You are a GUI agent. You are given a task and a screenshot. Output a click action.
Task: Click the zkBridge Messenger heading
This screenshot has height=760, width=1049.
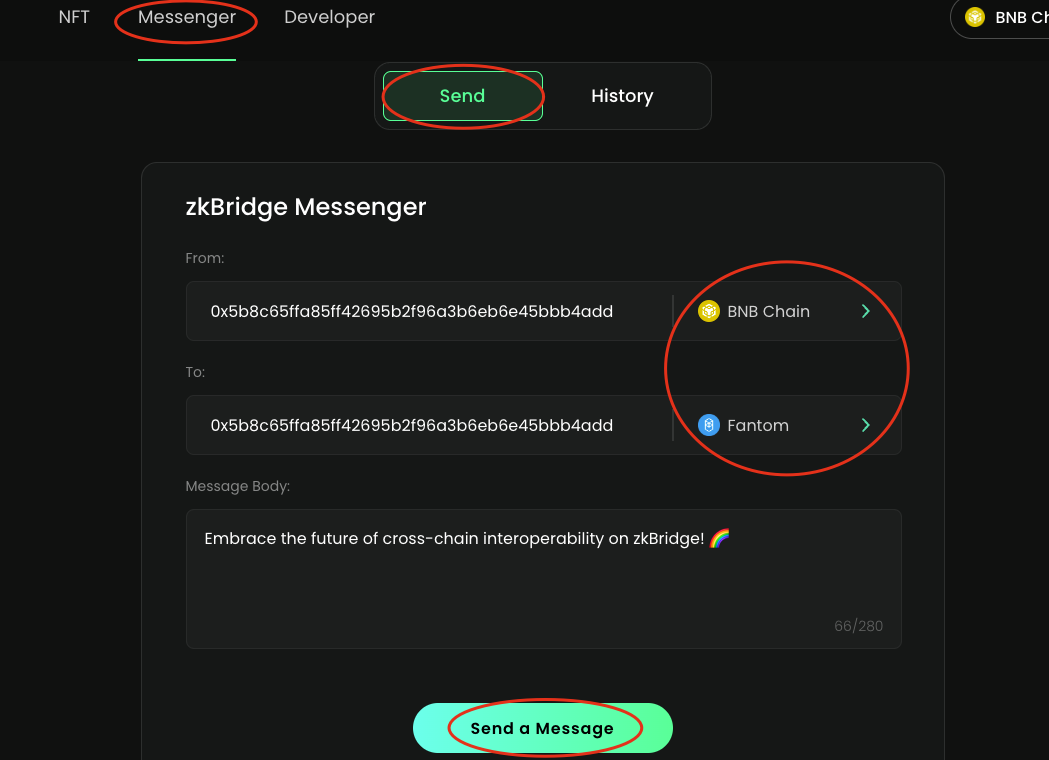306,207
